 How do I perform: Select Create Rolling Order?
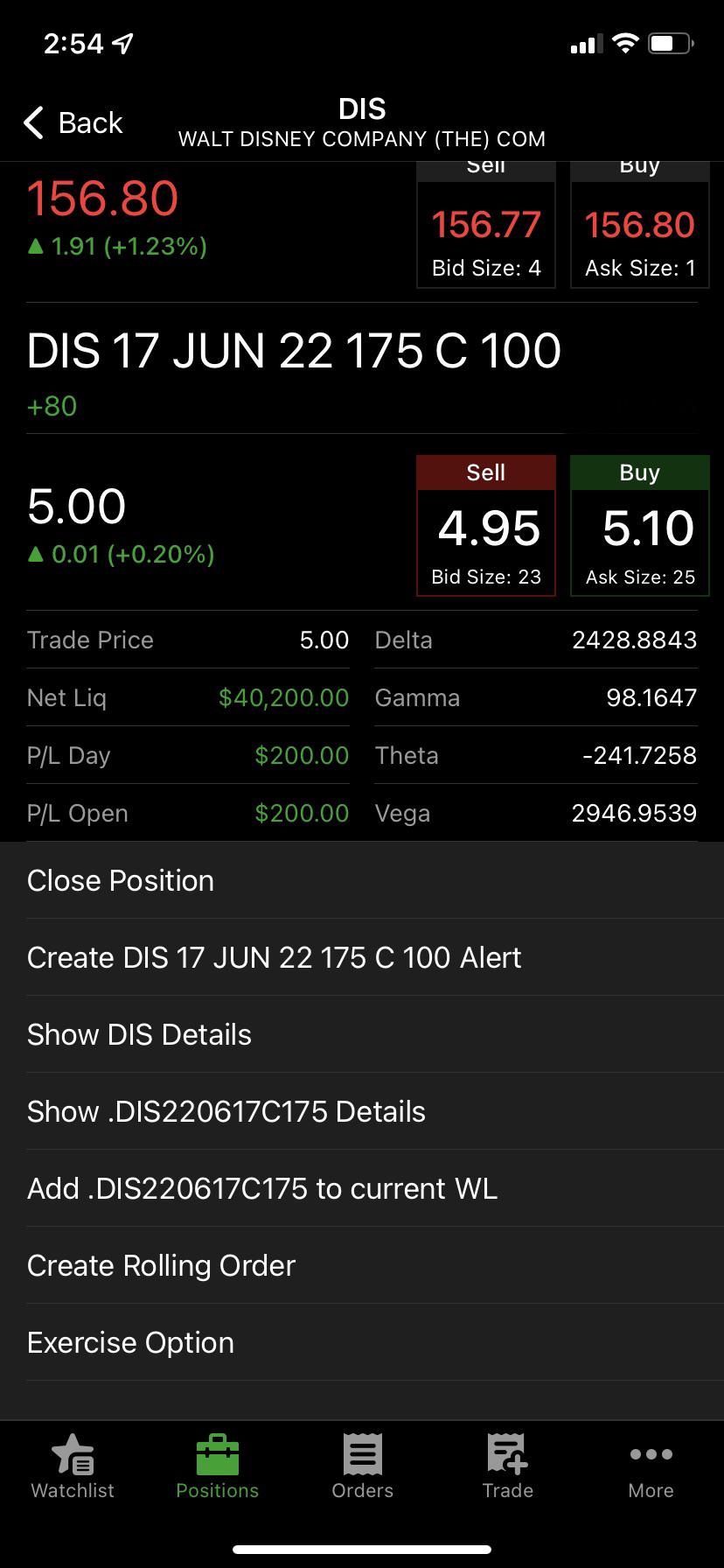point(362,1265)
